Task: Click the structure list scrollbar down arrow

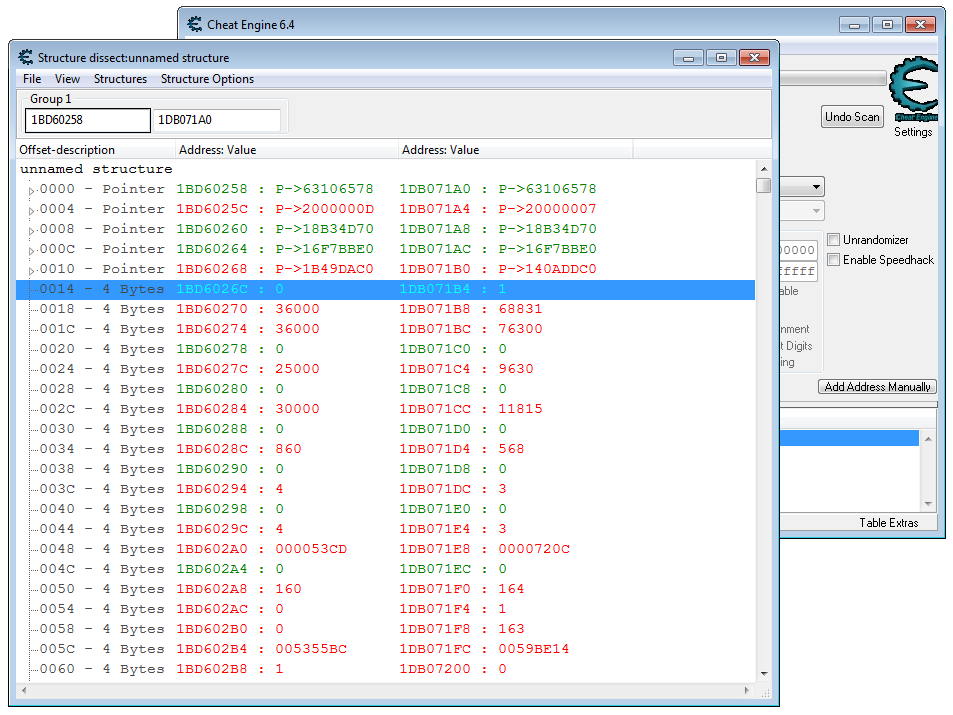Action: 764,674
